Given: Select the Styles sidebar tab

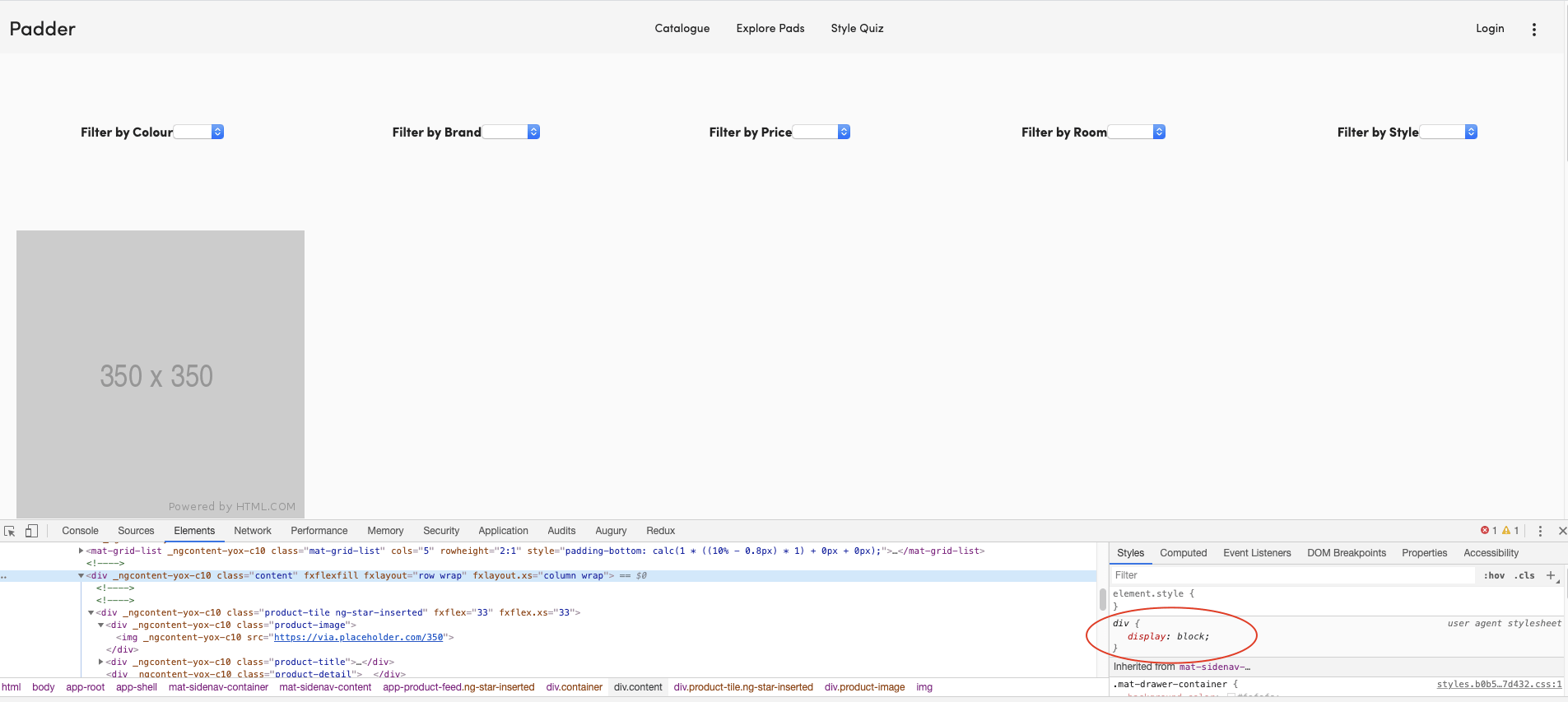Looking at the screenshot, I should click(1130, 553).
